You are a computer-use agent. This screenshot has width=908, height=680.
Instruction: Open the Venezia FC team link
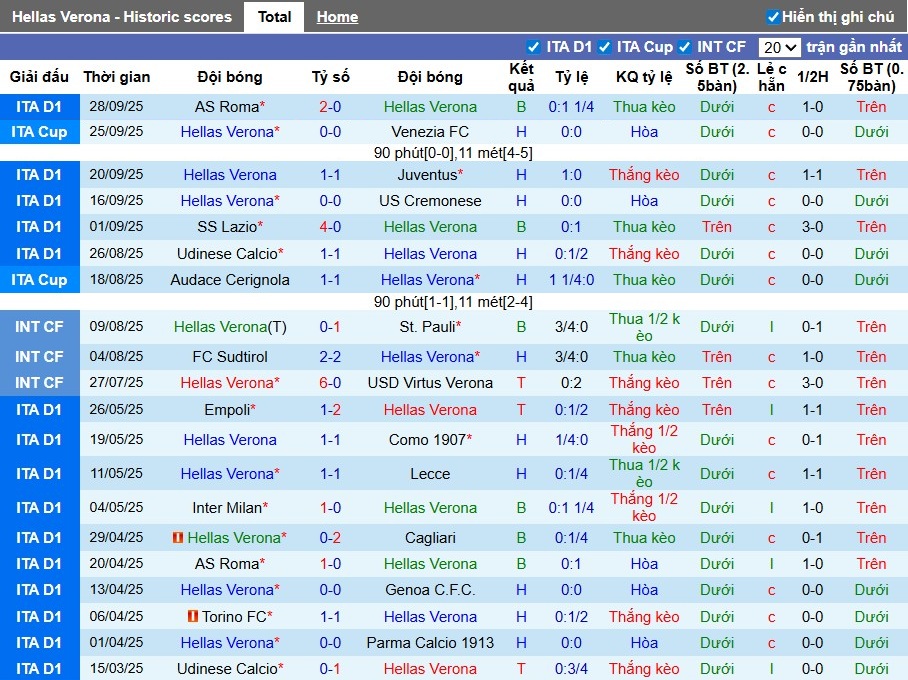pos(430,132)
